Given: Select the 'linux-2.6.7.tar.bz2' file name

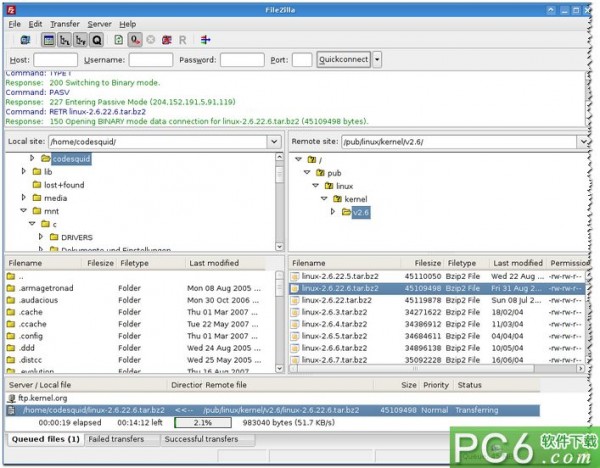Looking at the screenshot, I should tap(334, 360).
